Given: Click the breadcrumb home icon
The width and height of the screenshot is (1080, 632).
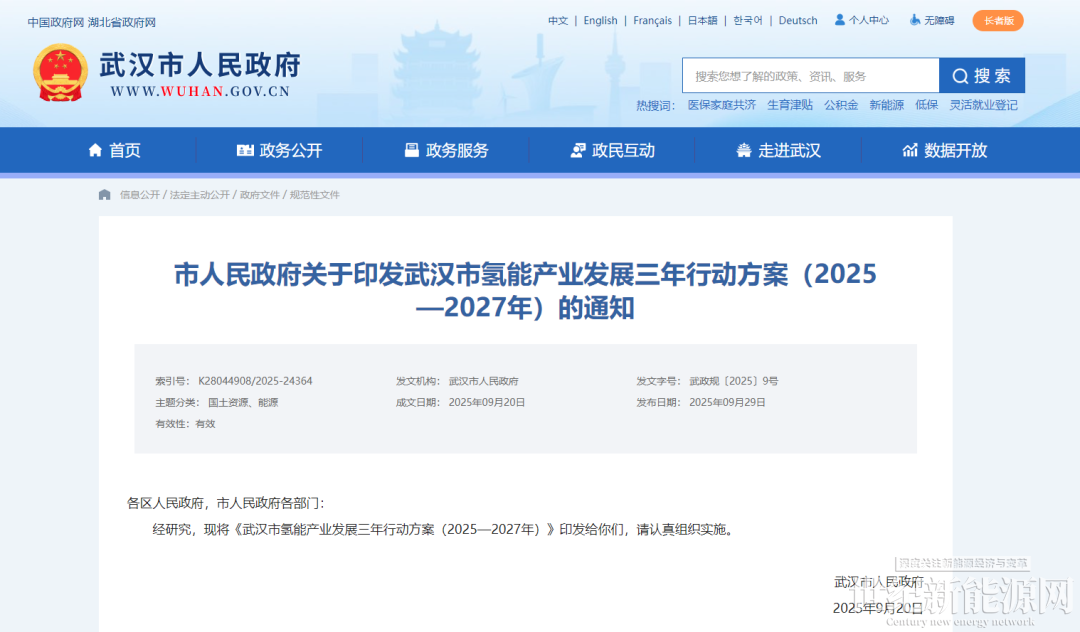Looking at the screenshot, I should [105, 195].
